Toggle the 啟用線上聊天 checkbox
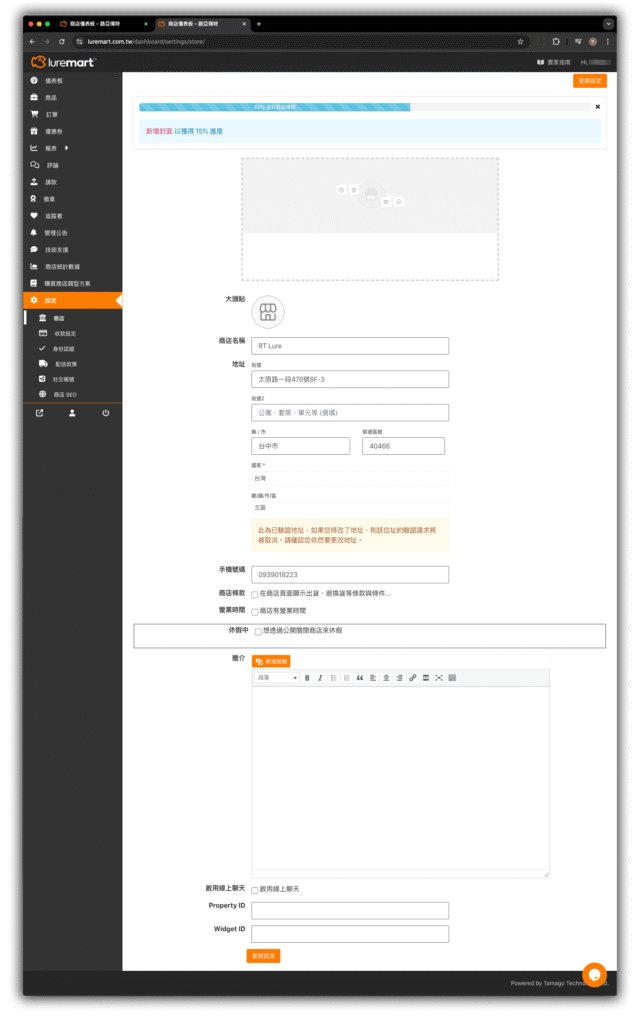This screenshot has height=1024, width=640. pos(255,889)
